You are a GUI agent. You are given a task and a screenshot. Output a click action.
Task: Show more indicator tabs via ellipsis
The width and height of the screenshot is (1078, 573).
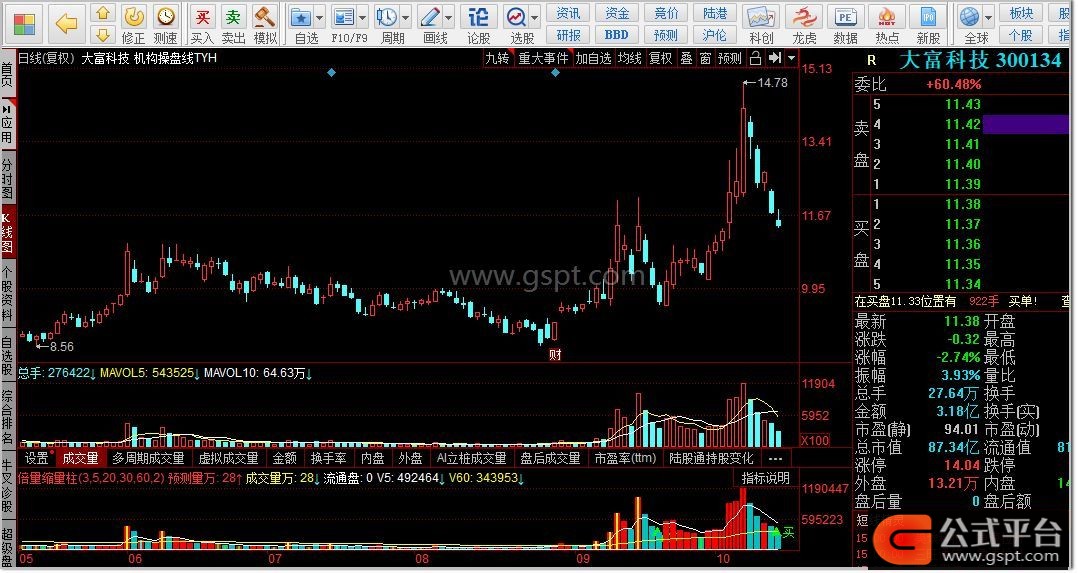776,458
